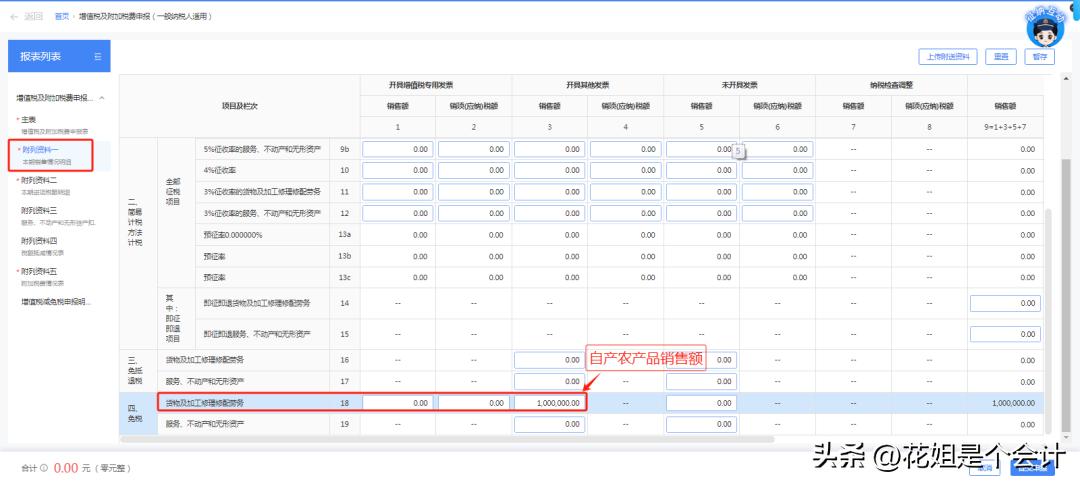Toggle the 报表列表 collapse menu icon
Screen dimensions: 1080x484
(98, 56)
